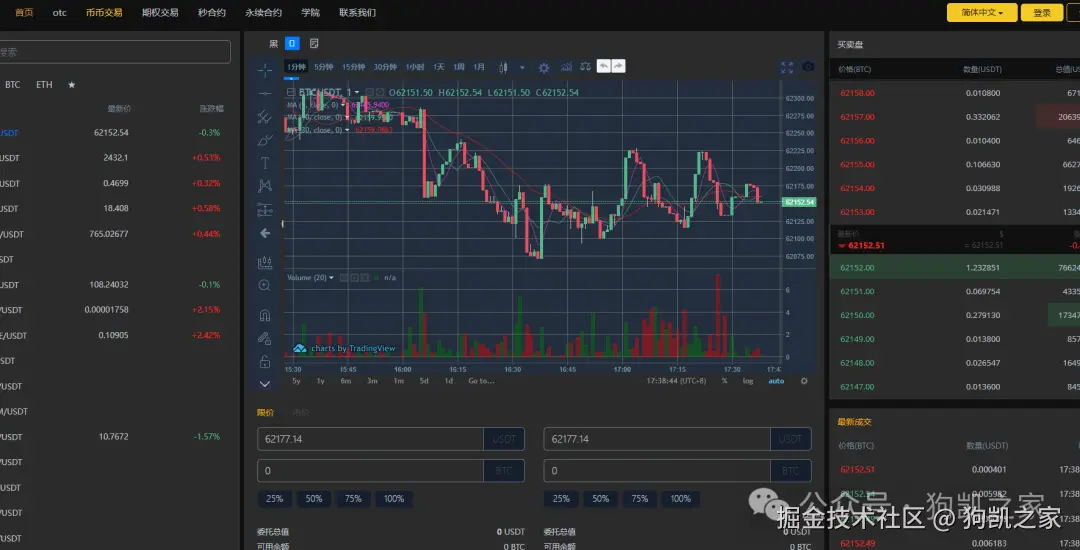The width and height of the screenshot is (1080, 550).
Task: Undo last chart action
Action: (x=603, y=66)
